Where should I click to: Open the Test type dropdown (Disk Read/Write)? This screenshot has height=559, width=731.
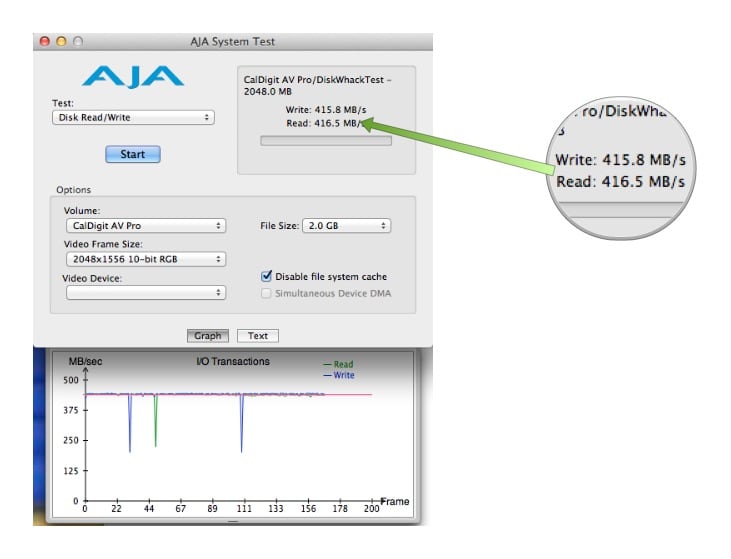[133, 117]
